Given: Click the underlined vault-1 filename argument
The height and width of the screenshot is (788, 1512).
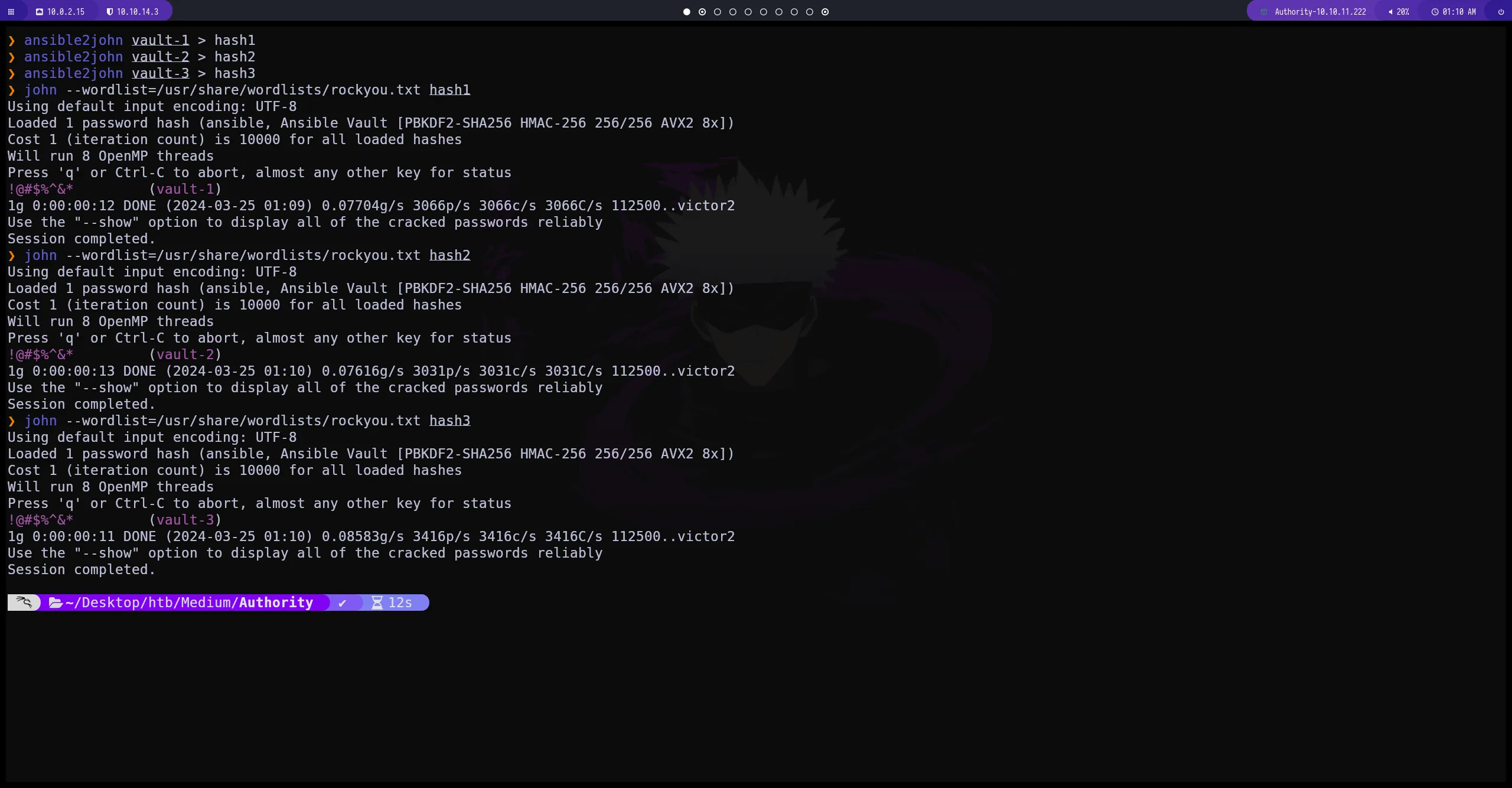Looking at the screenshot, I should tap(160, 40).
